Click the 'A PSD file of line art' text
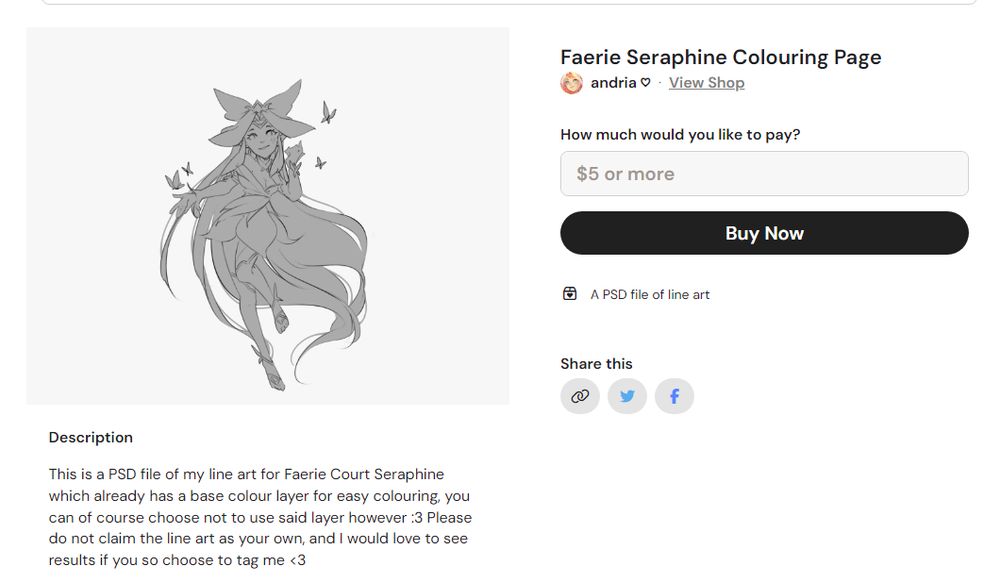The width and height of the screenshot is (1000, 582). [650, 294]
